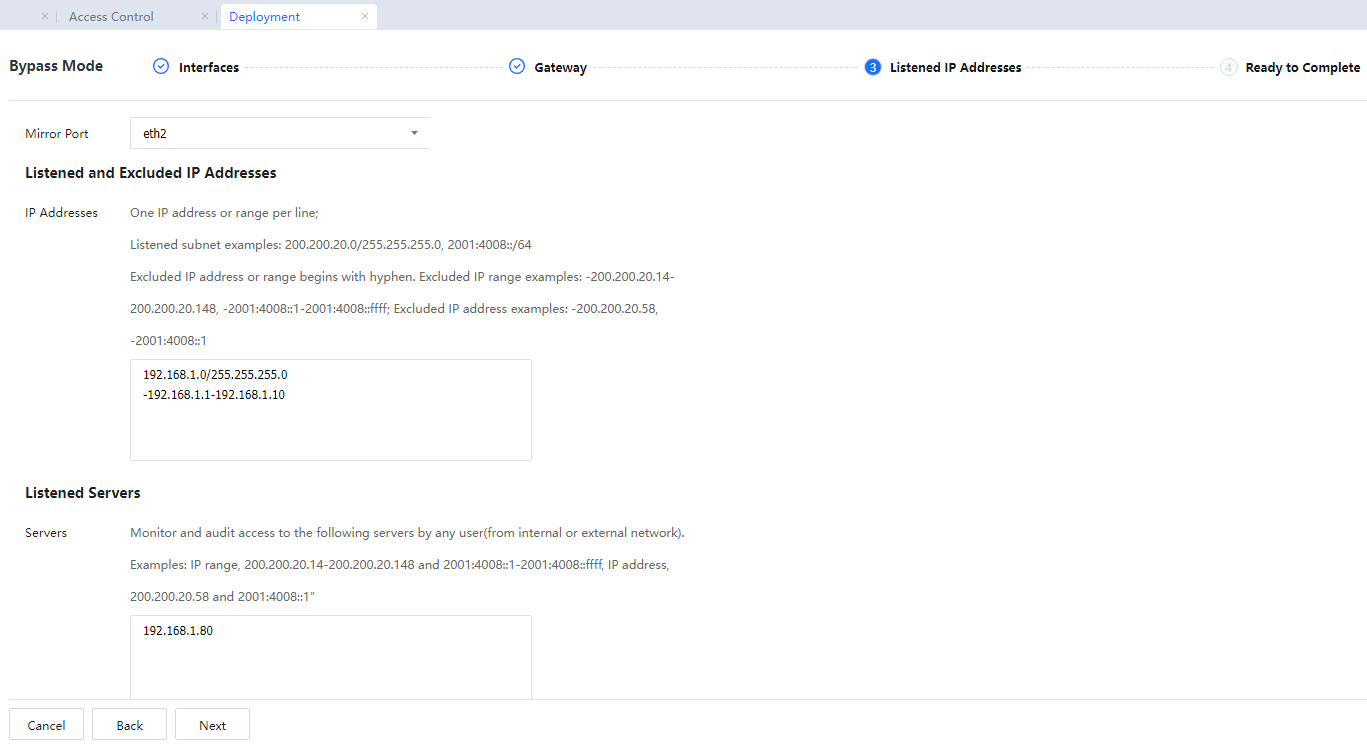Screen dimensions: 1367x751
Task: Select the Deployment tab
Action: [264, 17]
